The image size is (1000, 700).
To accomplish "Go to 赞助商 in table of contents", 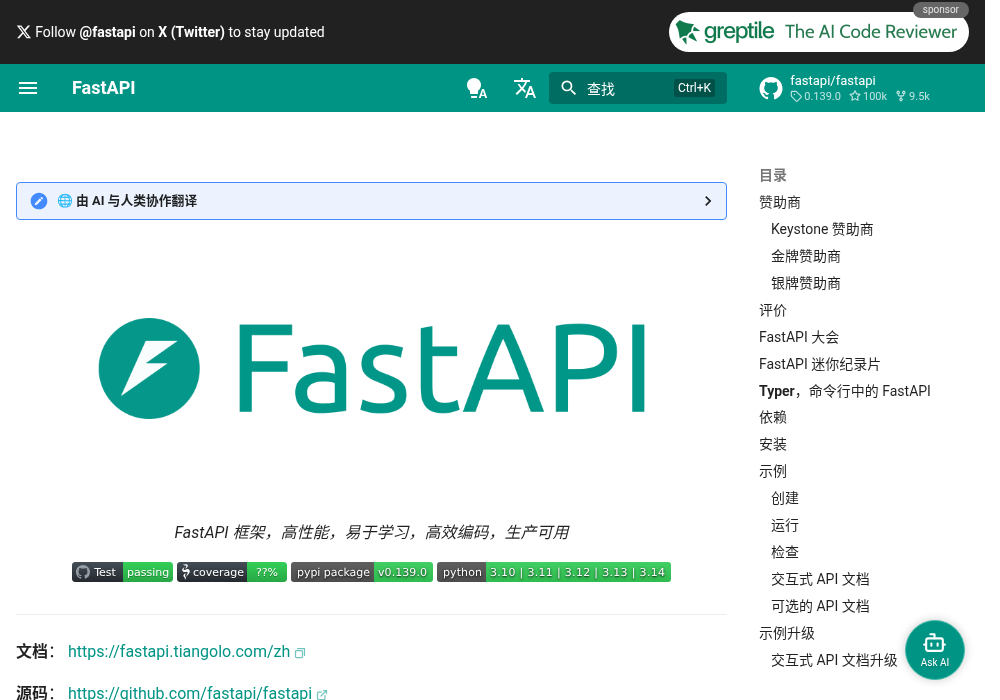I will point(779,203).
